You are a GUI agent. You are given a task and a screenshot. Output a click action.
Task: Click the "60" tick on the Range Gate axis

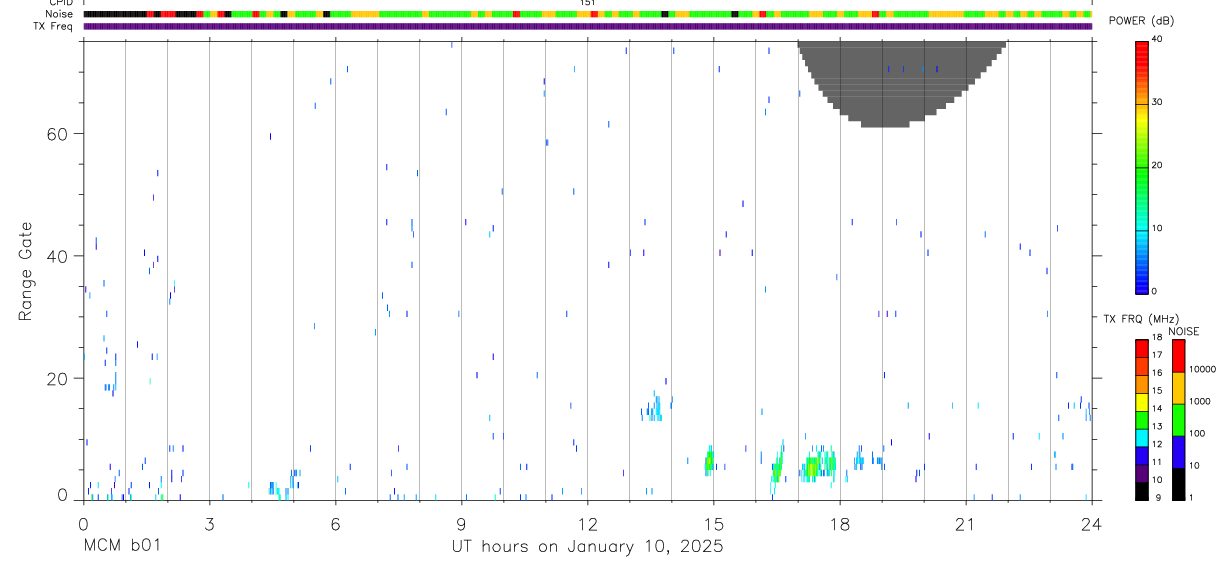(x=58, y=134)
